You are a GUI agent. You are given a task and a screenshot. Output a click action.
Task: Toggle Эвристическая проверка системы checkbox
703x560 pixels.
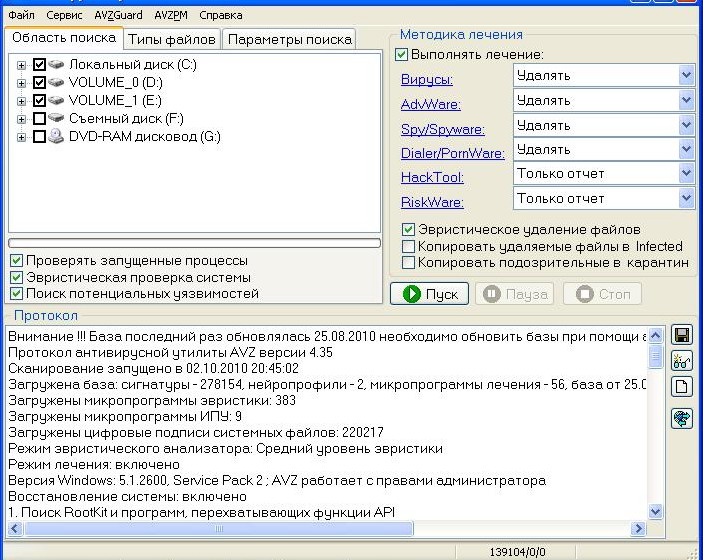coord(16,277)
